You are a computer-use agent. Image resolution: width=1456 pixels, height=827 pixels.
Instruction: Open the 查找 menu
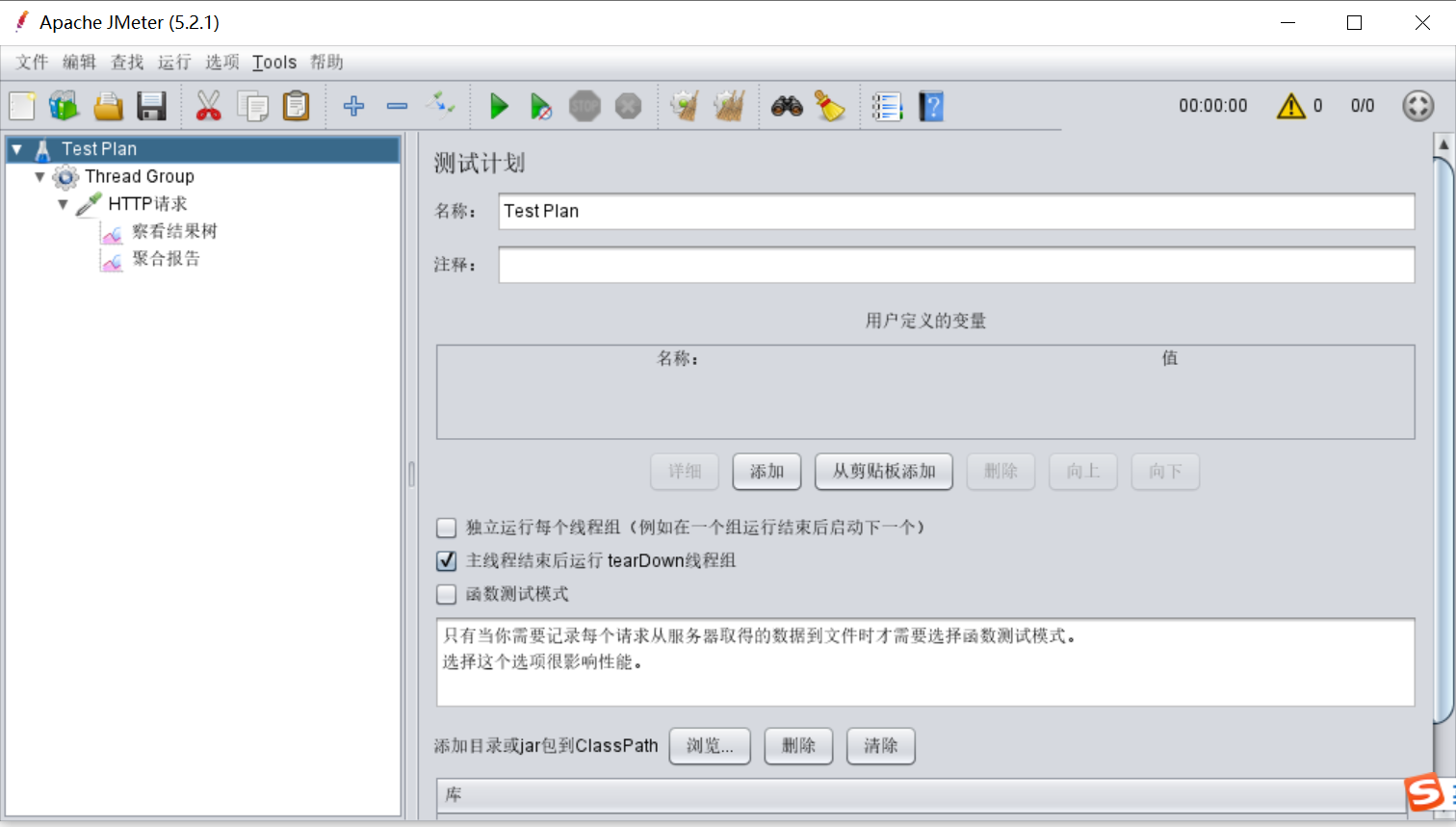127,63
